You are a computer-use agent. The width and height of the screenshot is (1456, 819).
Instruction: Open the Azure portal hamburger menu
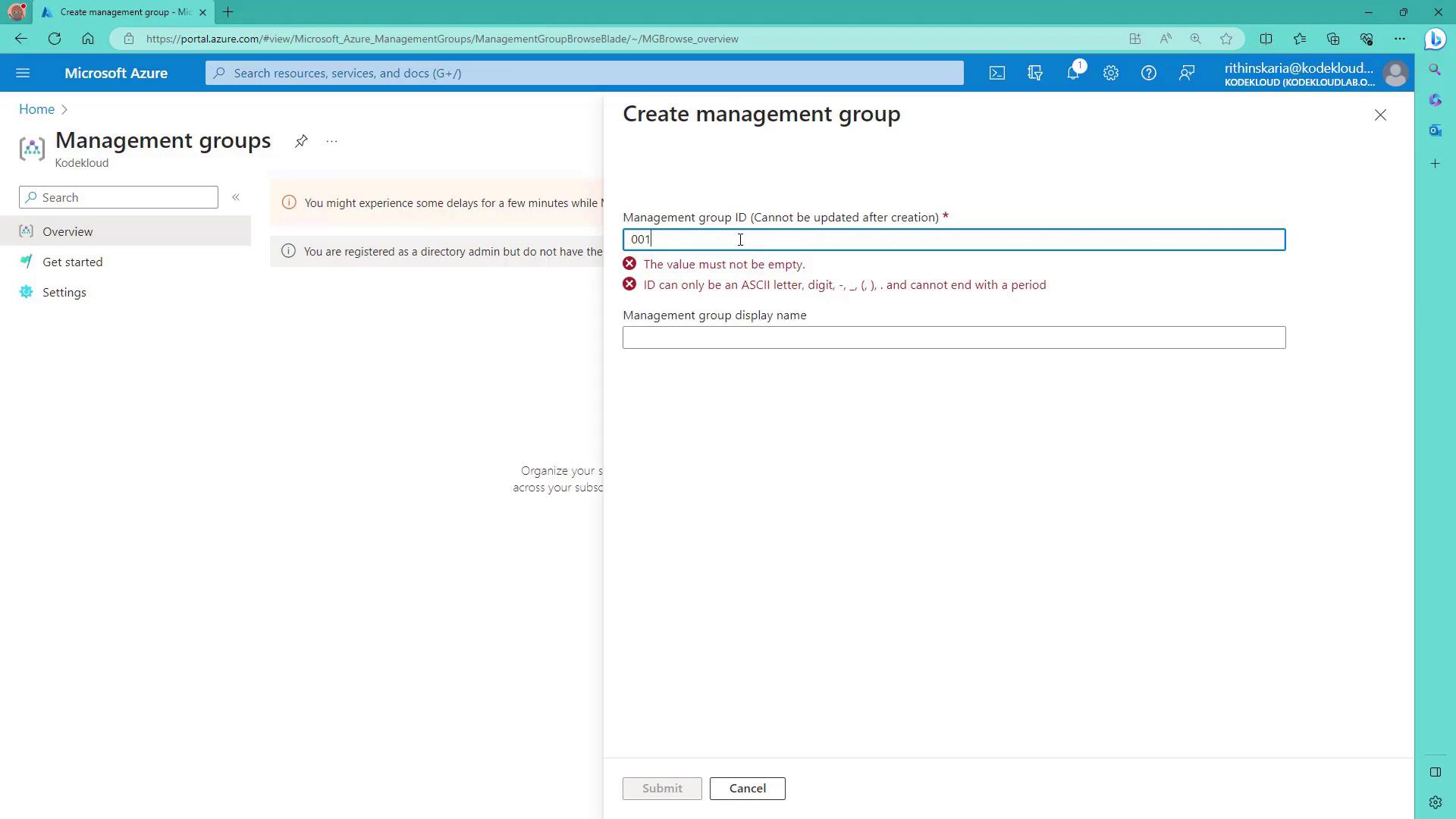(x=23, y=73)
